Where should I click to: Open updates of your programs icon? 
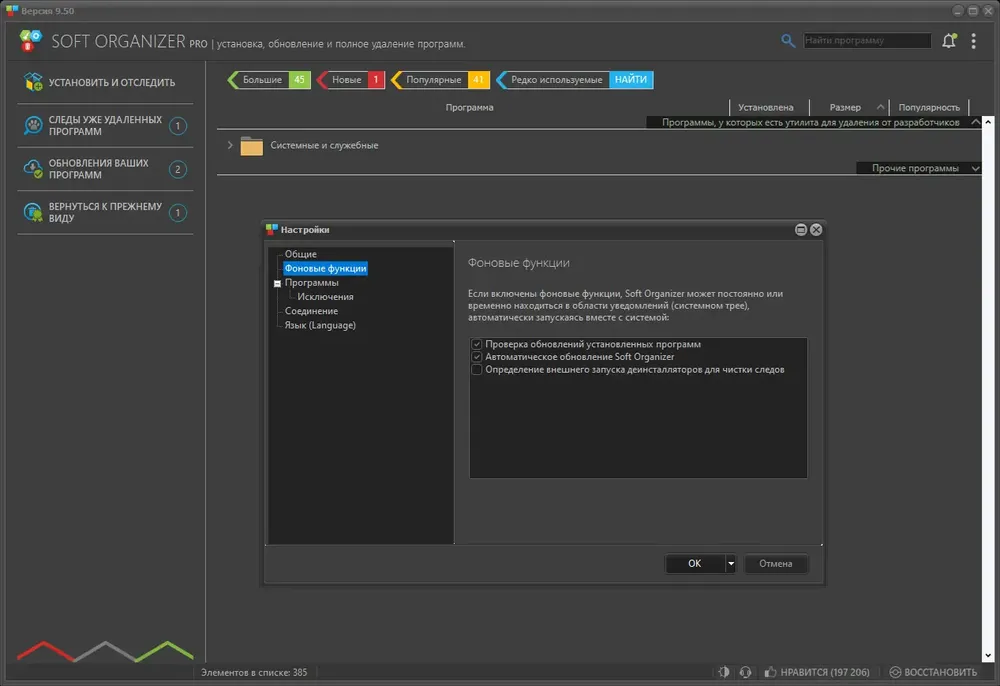pos(33,169)
